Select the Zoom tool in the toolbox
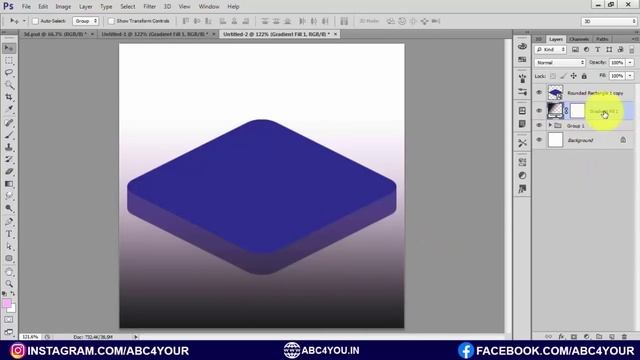This screenshot has width=640, height=360. click(9, 284)
